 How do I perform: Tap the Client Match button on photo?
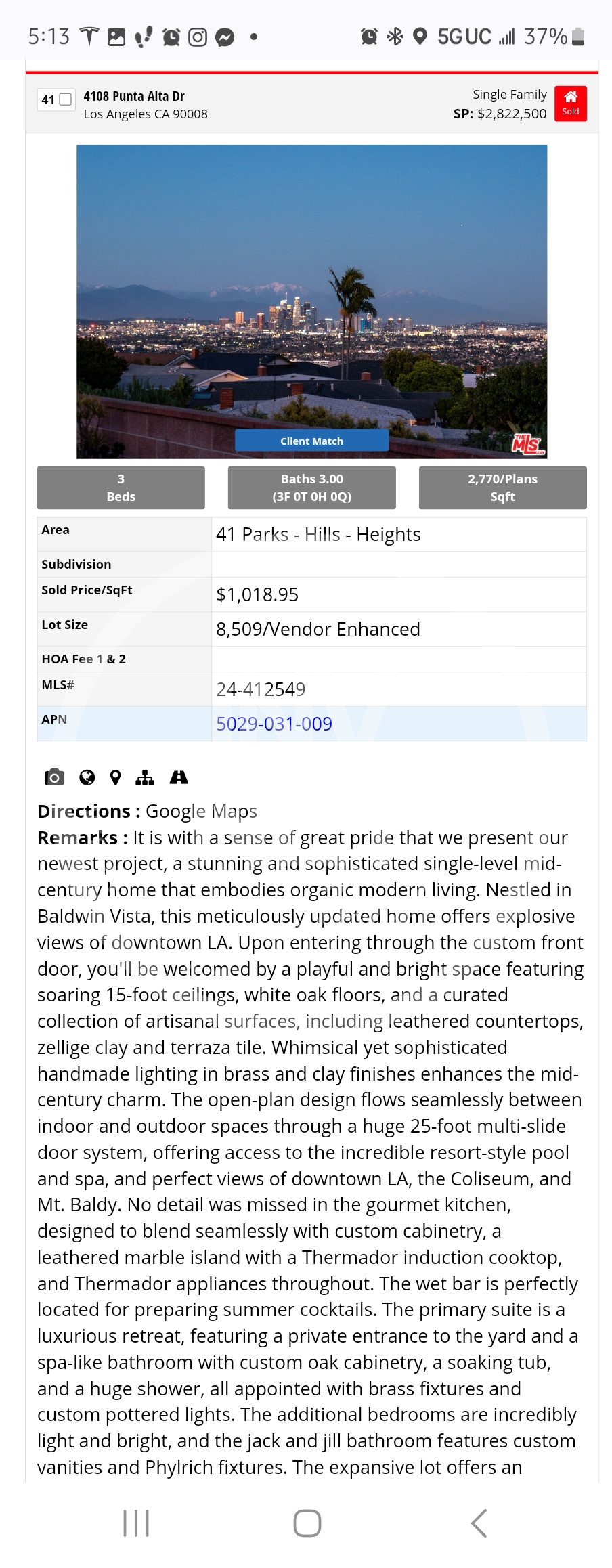coord(311,441)
